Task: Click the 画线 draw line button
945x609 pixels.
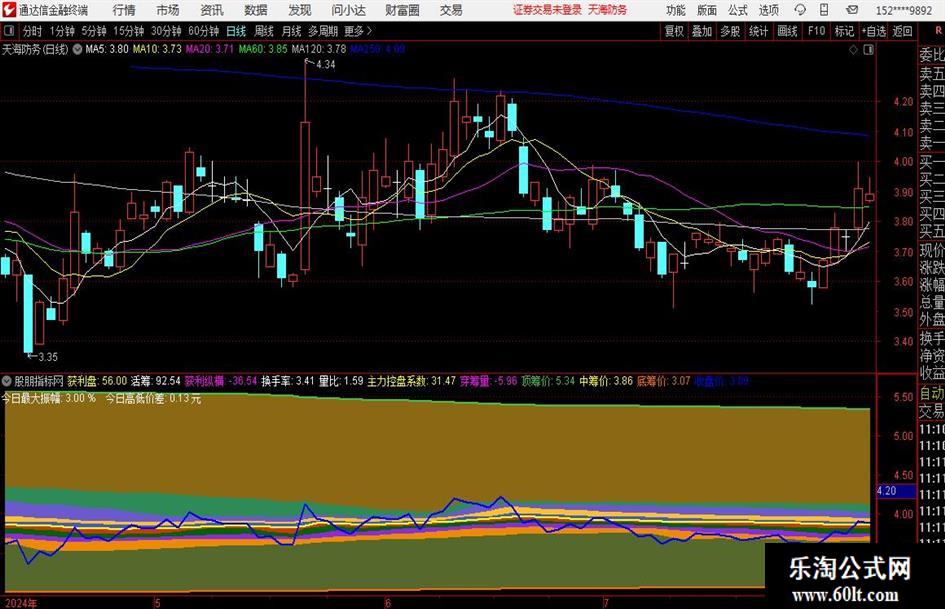Action: click(x=787, y=31)
